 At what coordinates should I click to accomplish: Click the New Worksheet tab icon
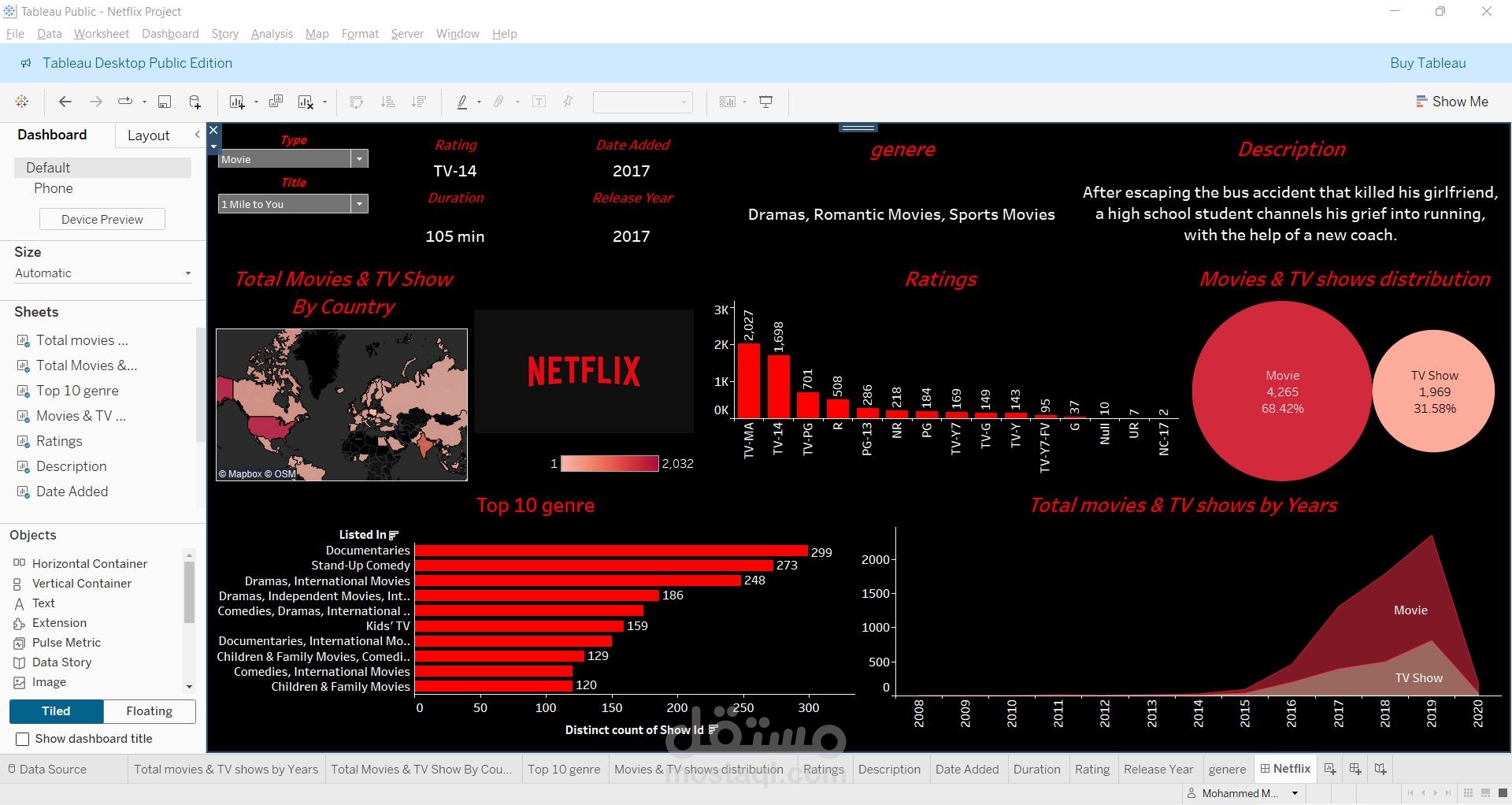(x=1330, y=769)
